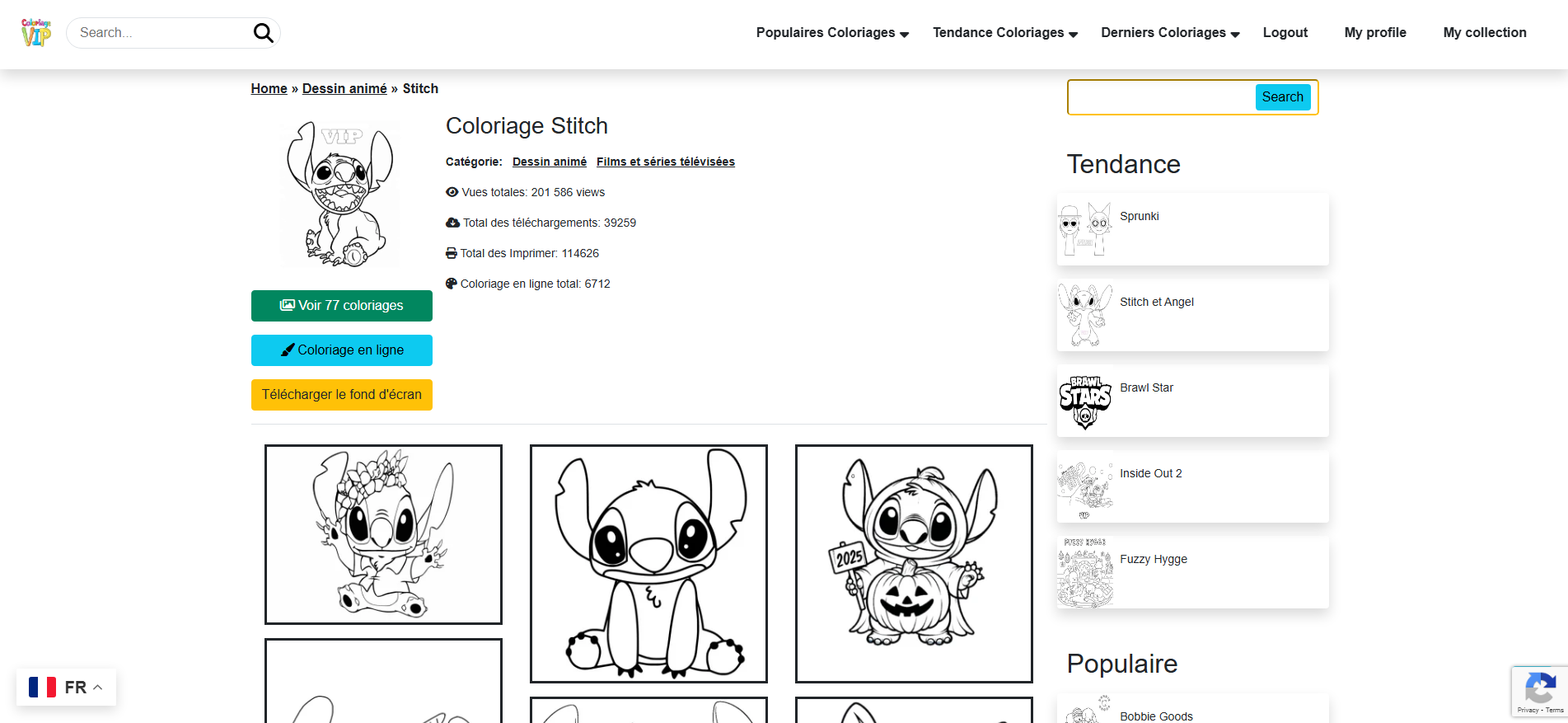Open the Stitch et Angel title link
Screen dimensions: 1568x723
click(x=1157, y=302)
